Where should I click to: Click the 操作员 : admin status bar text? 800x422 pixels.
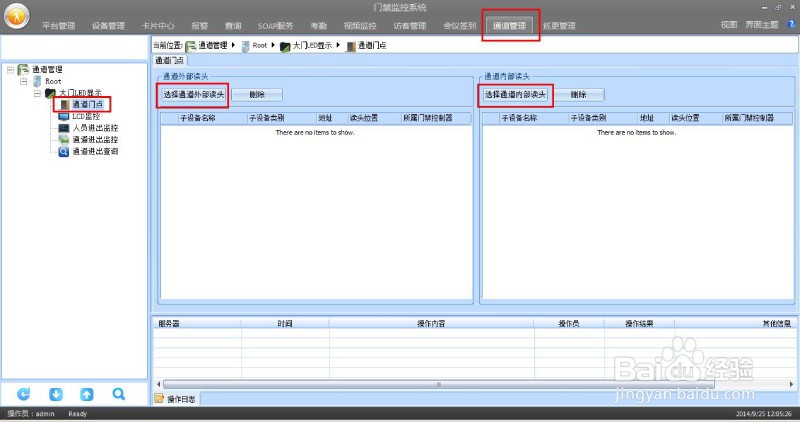[x=31, y=414]
